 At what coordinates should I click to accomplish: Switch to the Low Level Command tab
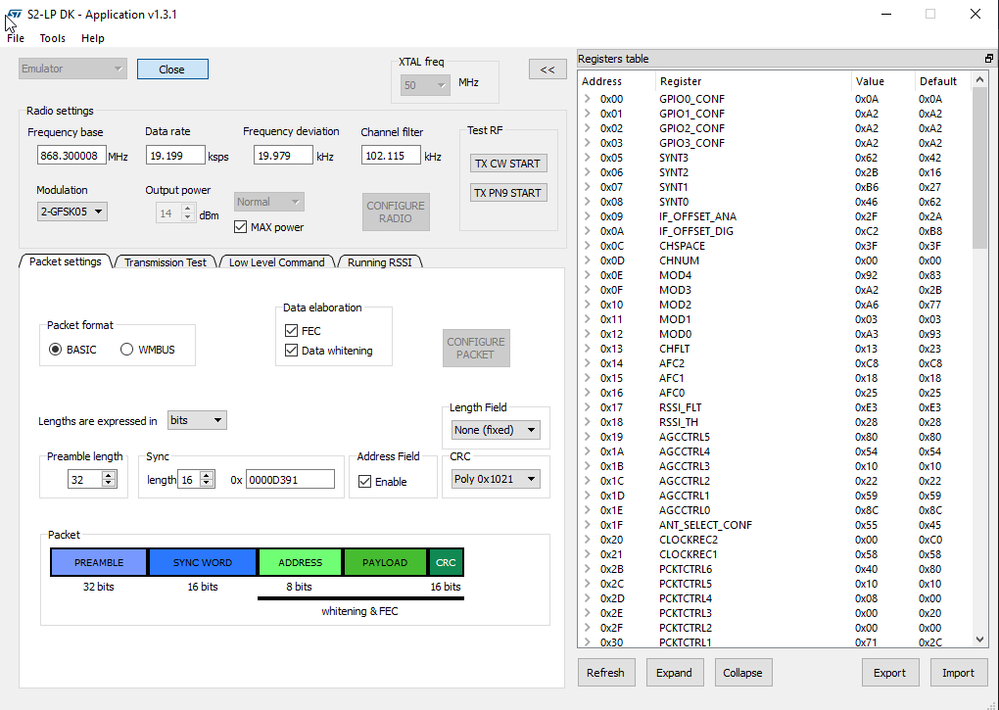click(x=277, y=262)
